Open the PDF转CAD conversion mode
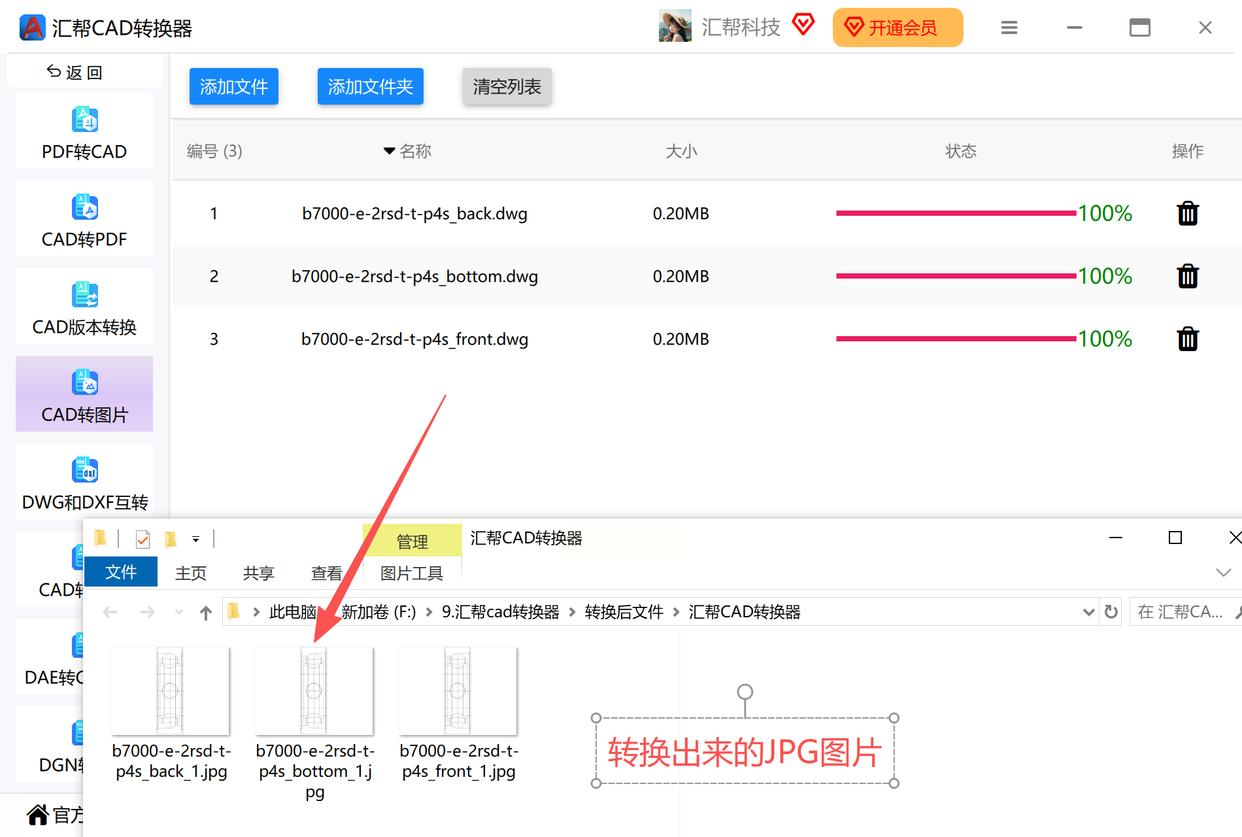Viewport: 1242px width, 837px height. [x=84, y=131]
